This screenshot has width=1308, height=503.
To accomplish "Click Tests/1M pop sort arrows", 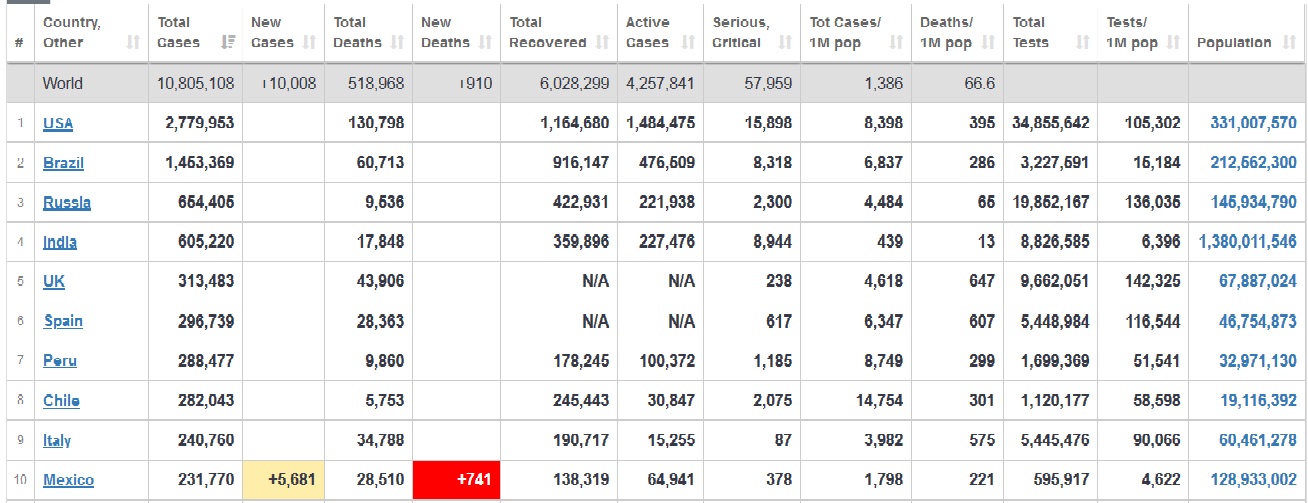I will [x=1174, y=43].
